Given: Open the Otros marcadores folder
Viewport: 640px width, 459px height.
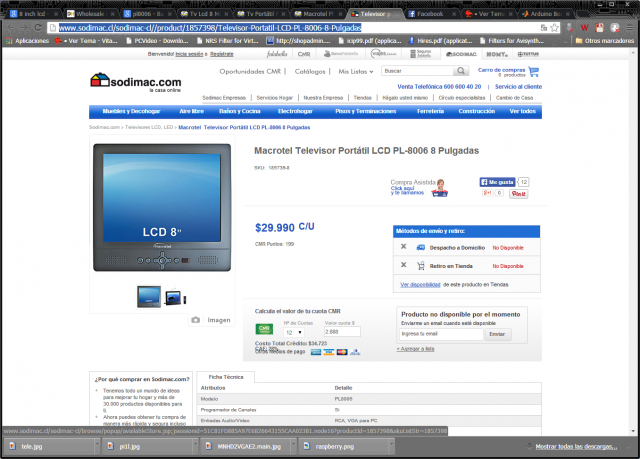Looking at the screenshot, I should click(604, 41).
